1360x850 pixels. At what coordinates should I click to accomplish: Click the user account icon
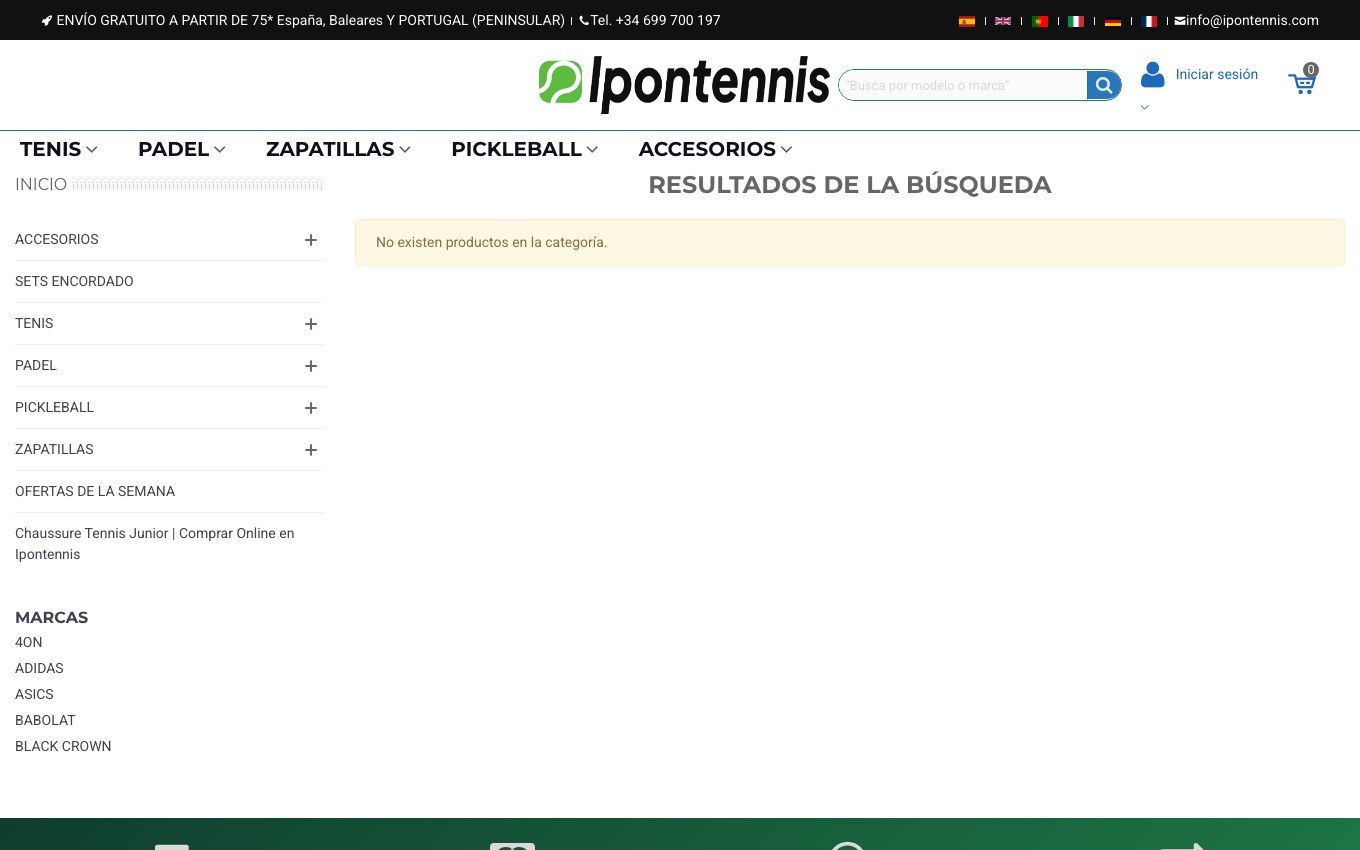(x=1153, y=74)
